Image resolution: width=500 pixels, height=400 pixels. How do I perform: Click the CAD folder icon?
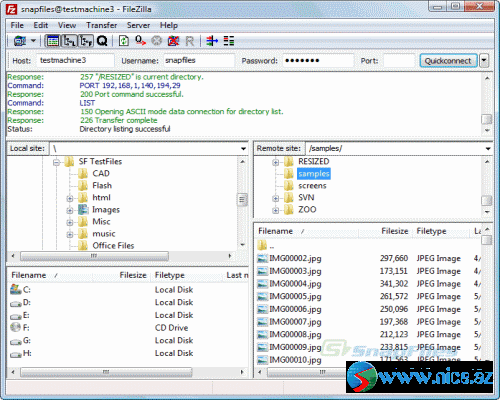pos(83,174)
